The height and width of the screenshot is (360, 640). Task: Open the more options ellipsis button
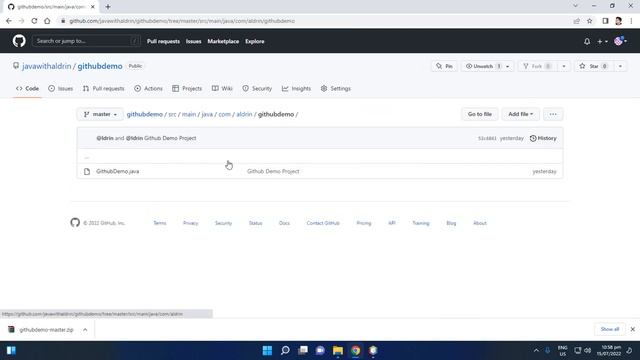click(x=553, y=114)
